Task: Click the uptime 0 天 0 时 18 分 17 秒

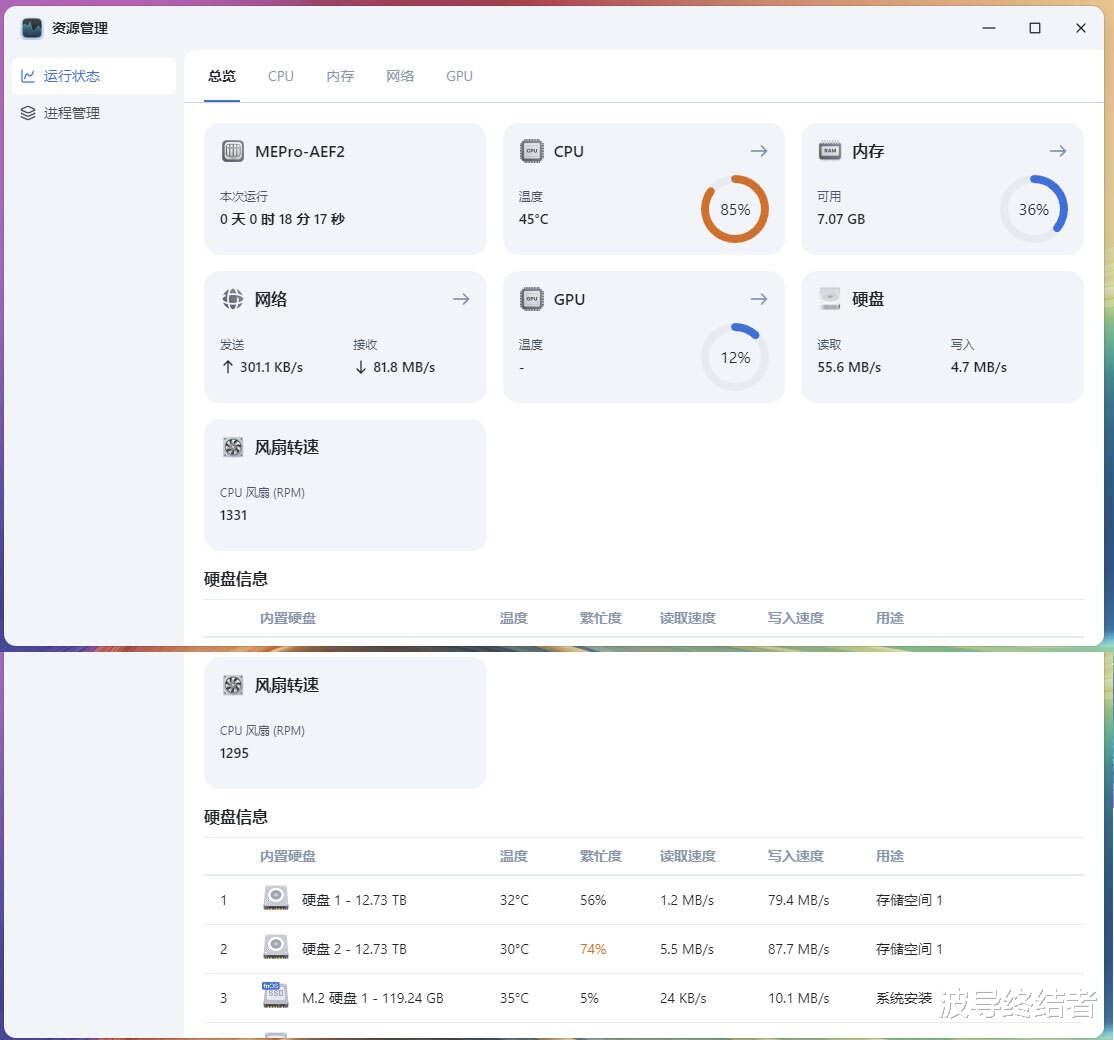Action: [x=282, y=219]
